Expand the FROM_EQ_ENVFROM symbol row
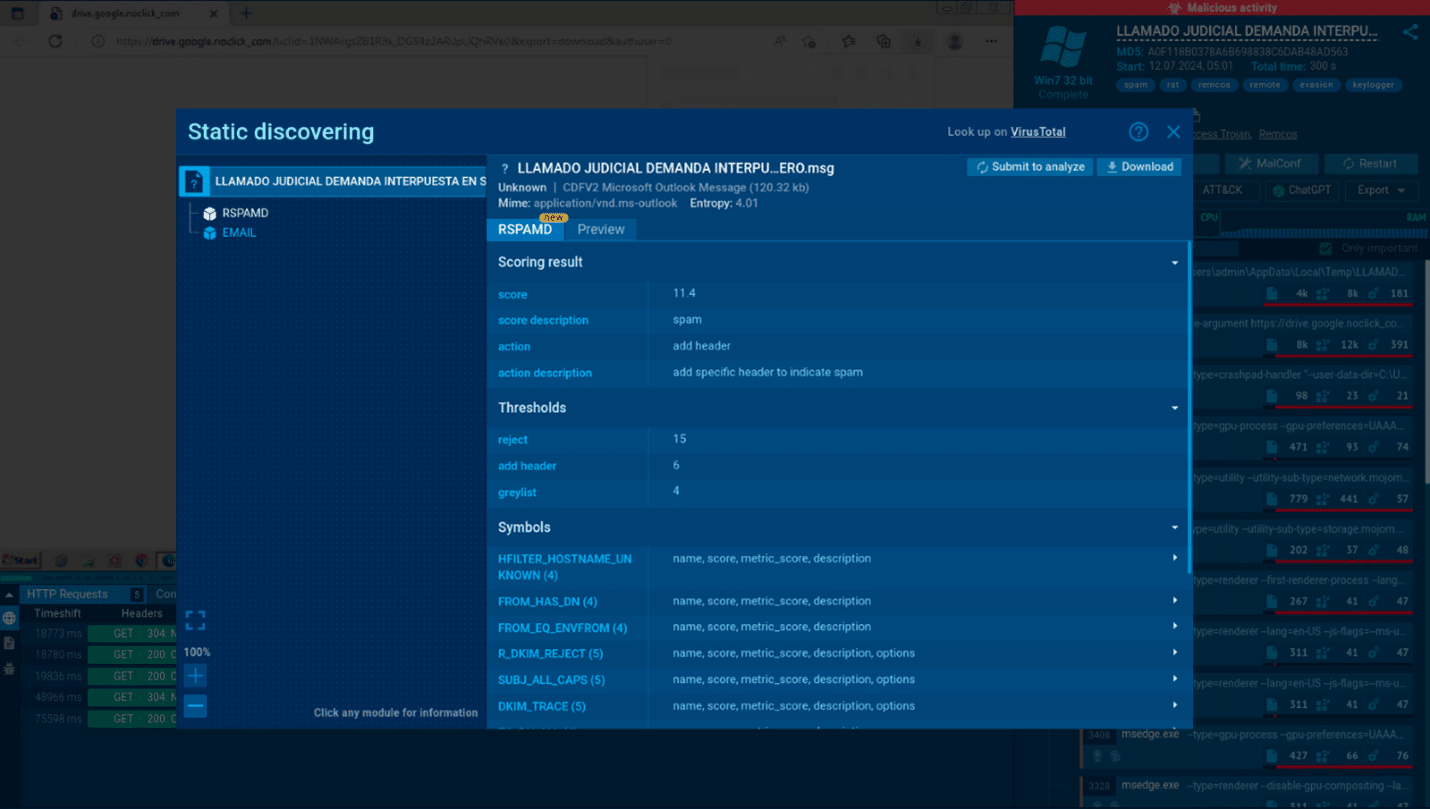1430x809 pixels. click(1175, 627)
